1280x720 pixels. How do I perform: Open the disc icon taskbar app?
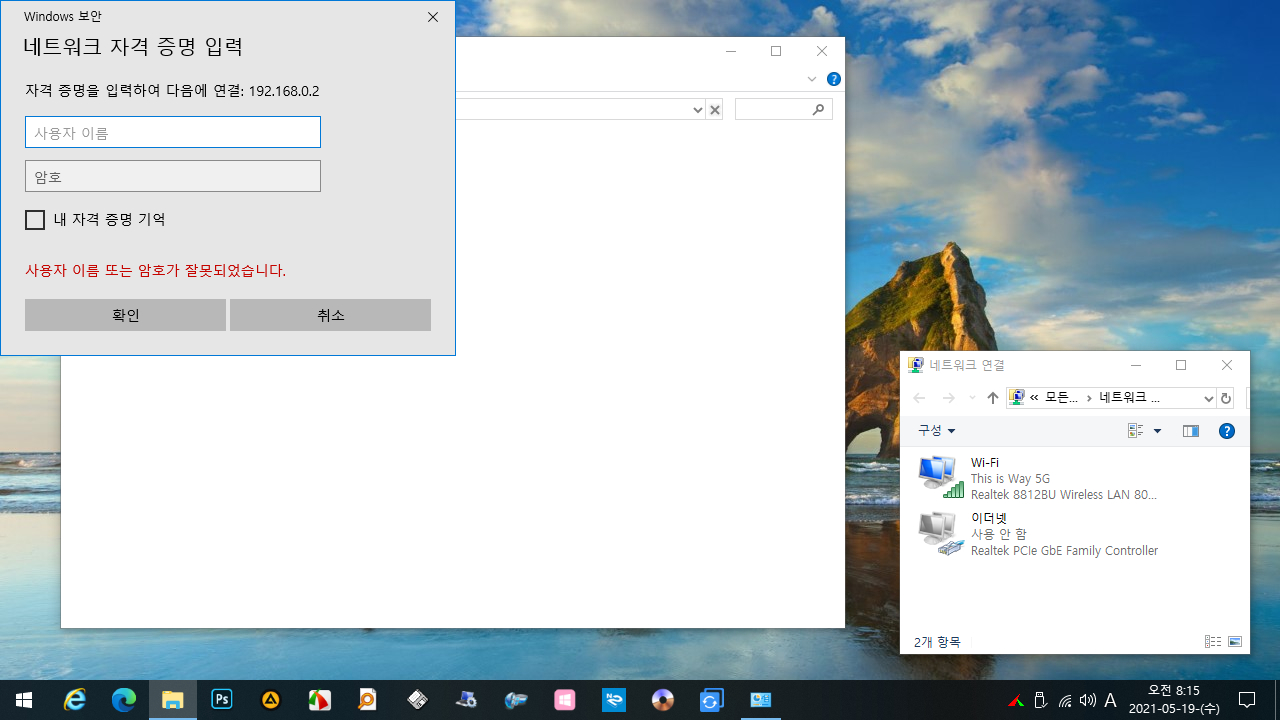(663, 700)
